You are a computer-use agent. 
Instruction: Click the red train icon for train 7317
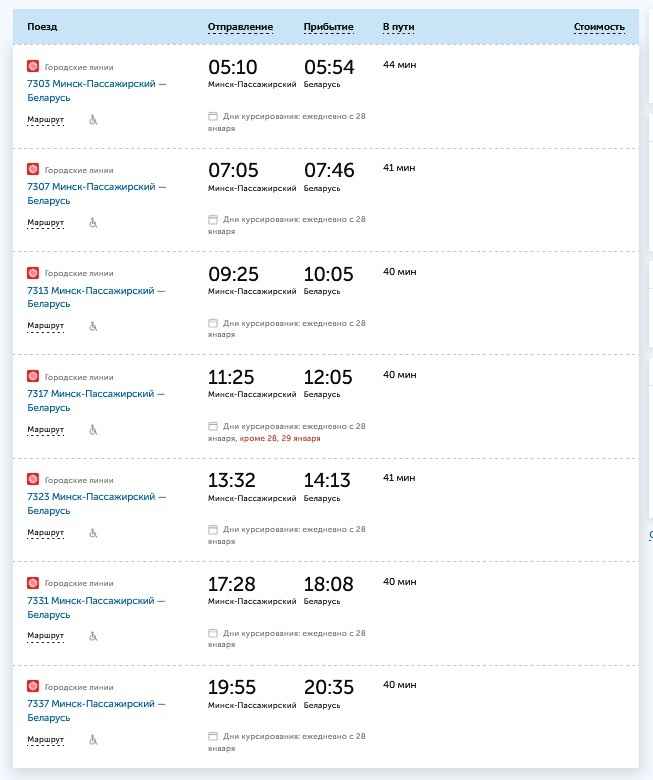[x=32, y=376]
